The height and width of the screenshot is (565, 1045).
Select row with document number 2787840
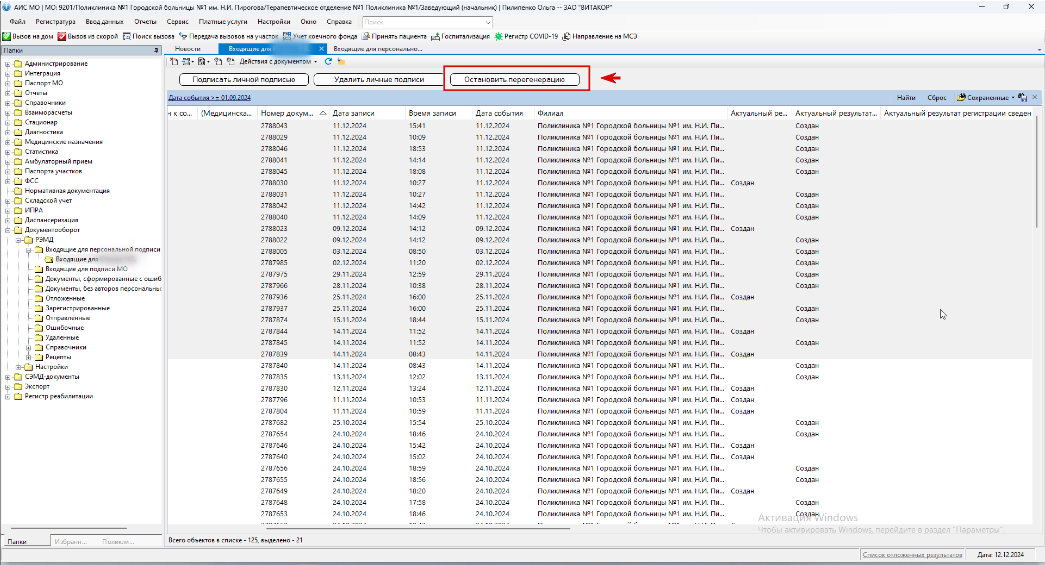[602, 366]
